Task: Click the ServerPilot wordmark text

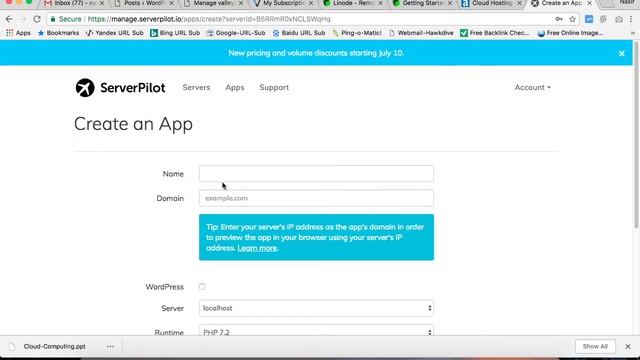Action: [133, 88]
